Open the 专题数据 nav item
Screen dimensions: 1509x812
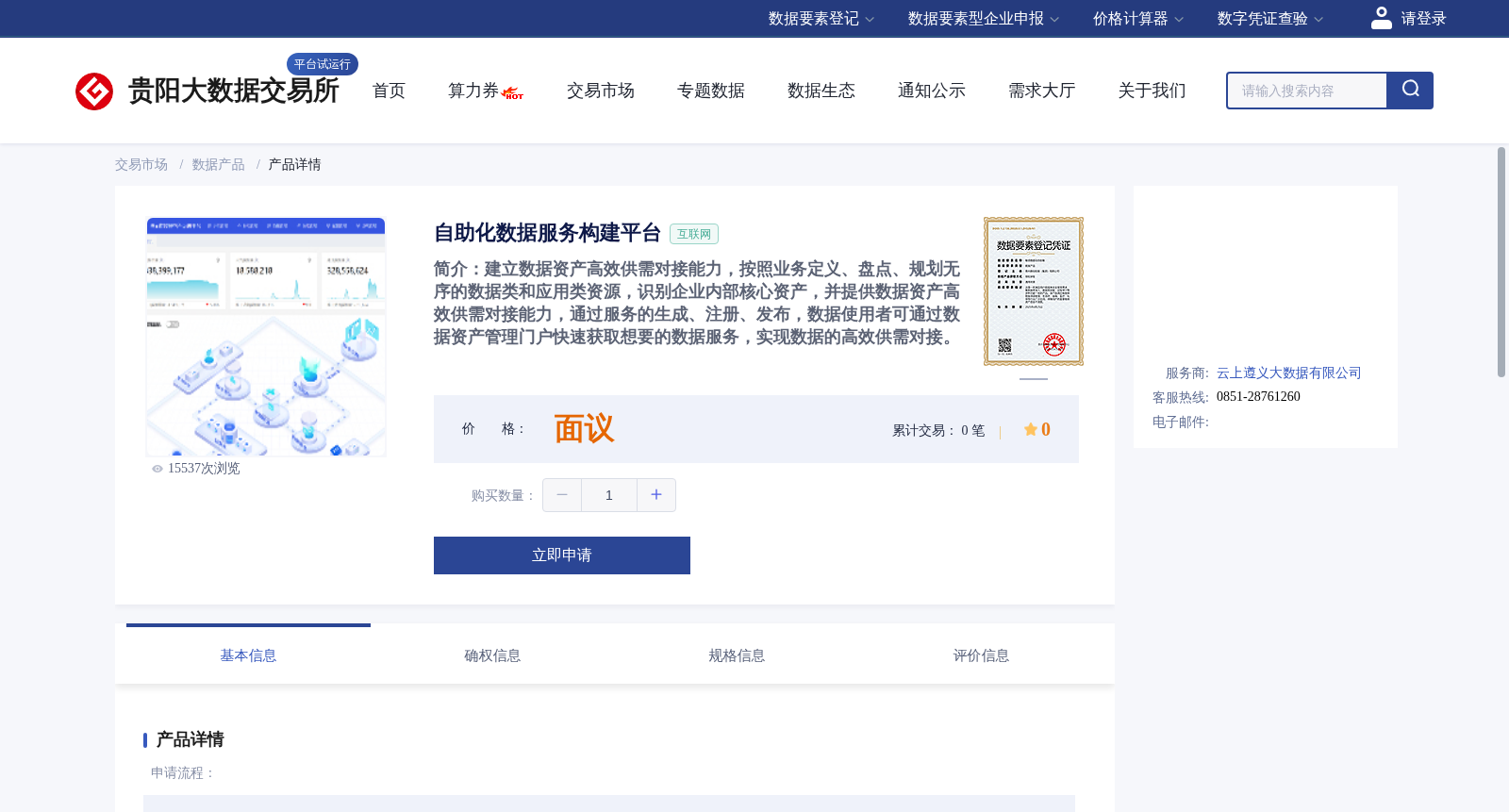711,91
